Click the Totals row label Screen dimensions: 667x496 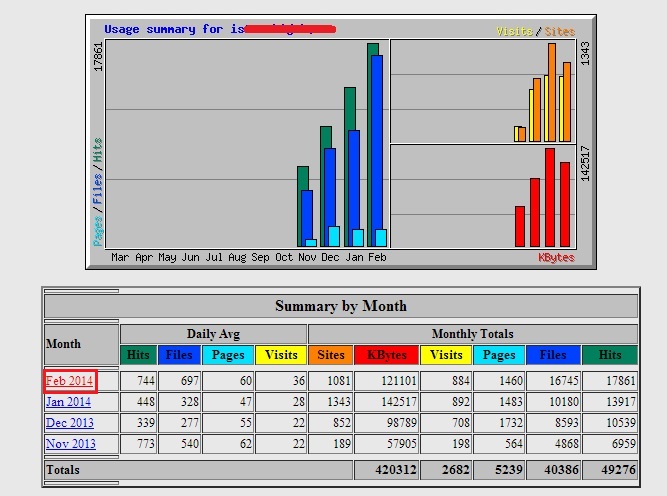[63, 469]
